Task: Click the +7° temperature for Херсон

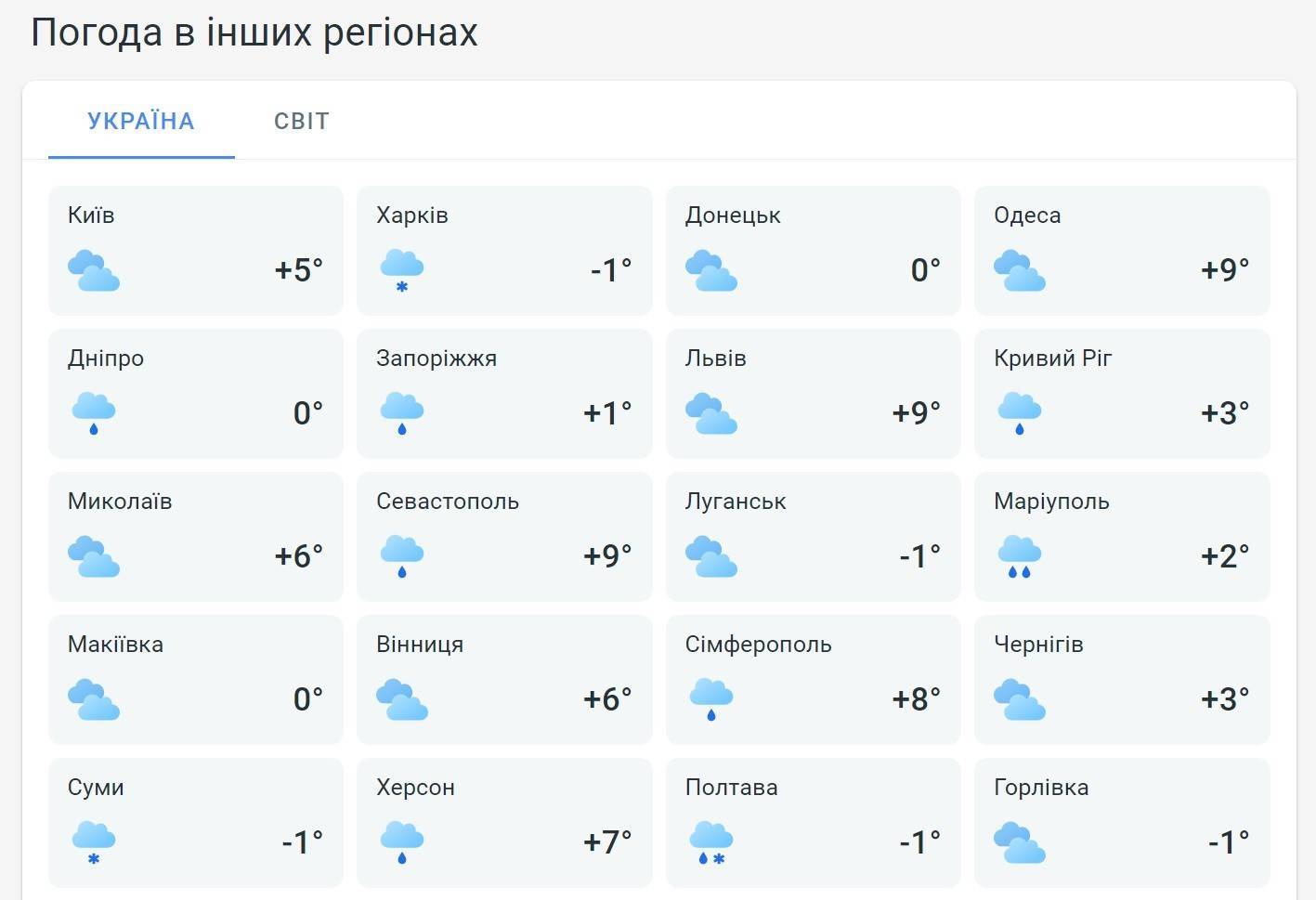Action: [x=607, y=842]
